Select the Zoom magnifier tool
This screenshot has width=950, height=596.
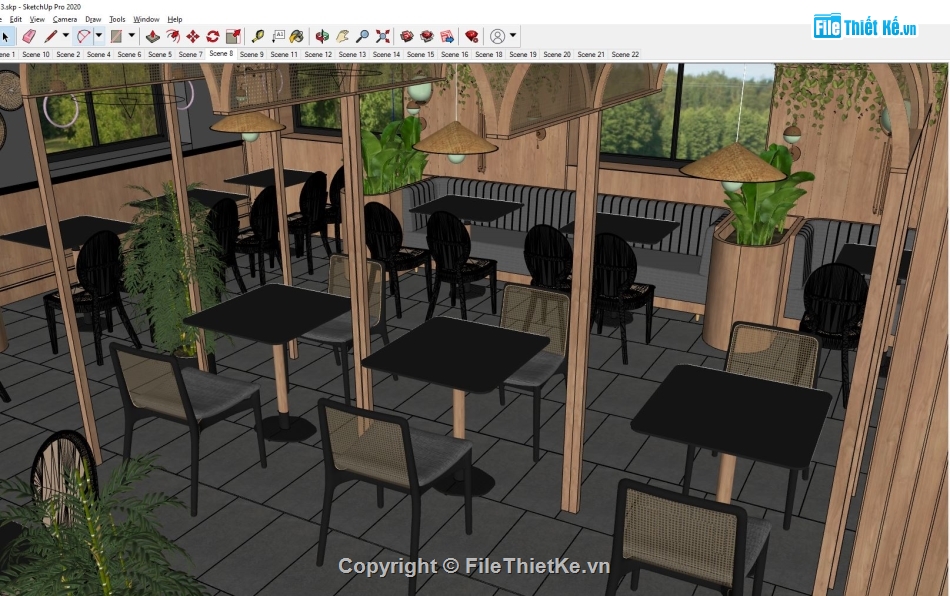[362, 37]
